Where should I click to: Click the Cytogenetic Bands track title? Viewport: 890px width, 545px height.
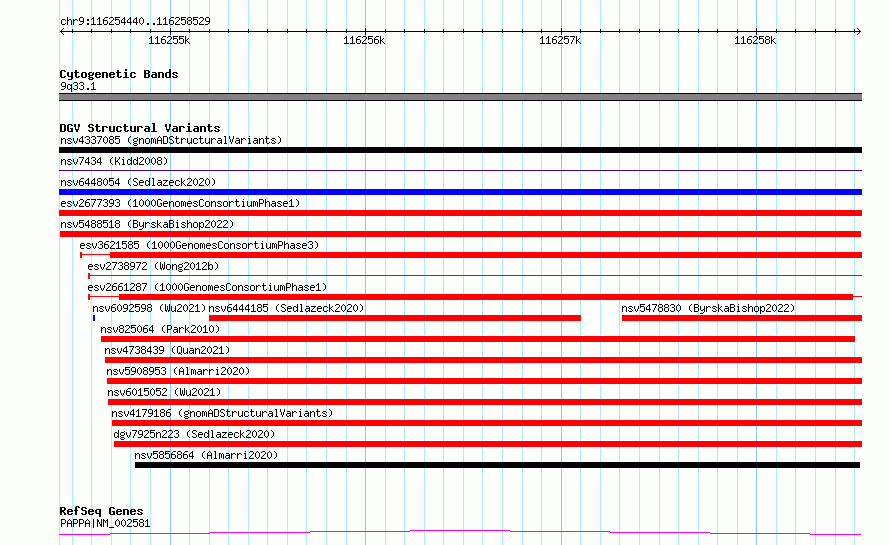[119, 74]
